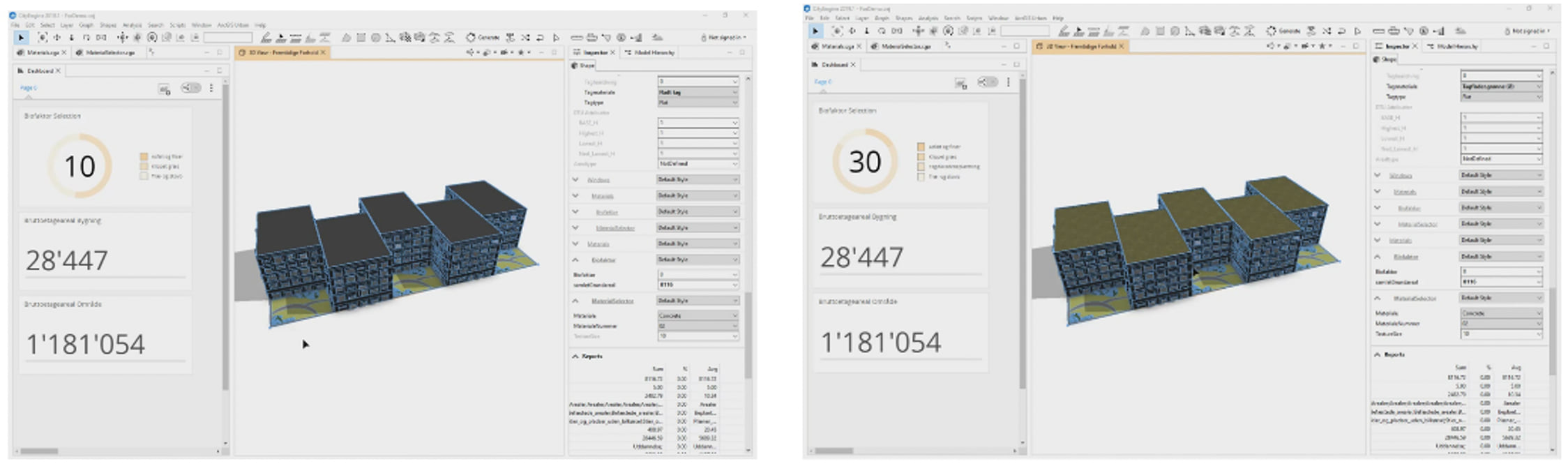Screen dimensions: 1568x473
Task: Open the Window menu in right window
Action: point(998,18)
